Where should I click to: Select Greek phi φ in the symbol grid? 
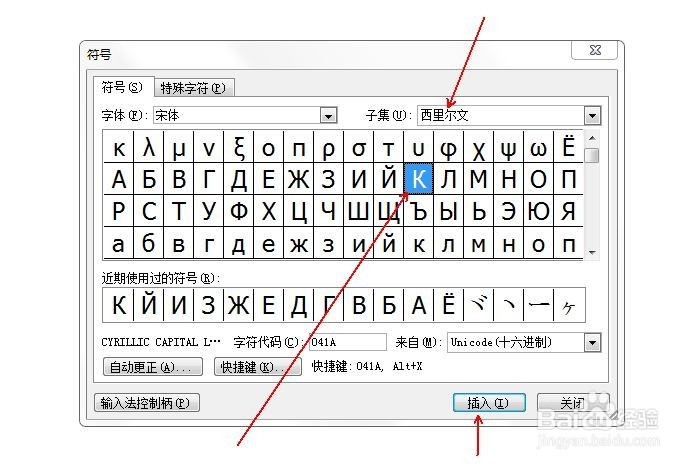click(449, 147)
